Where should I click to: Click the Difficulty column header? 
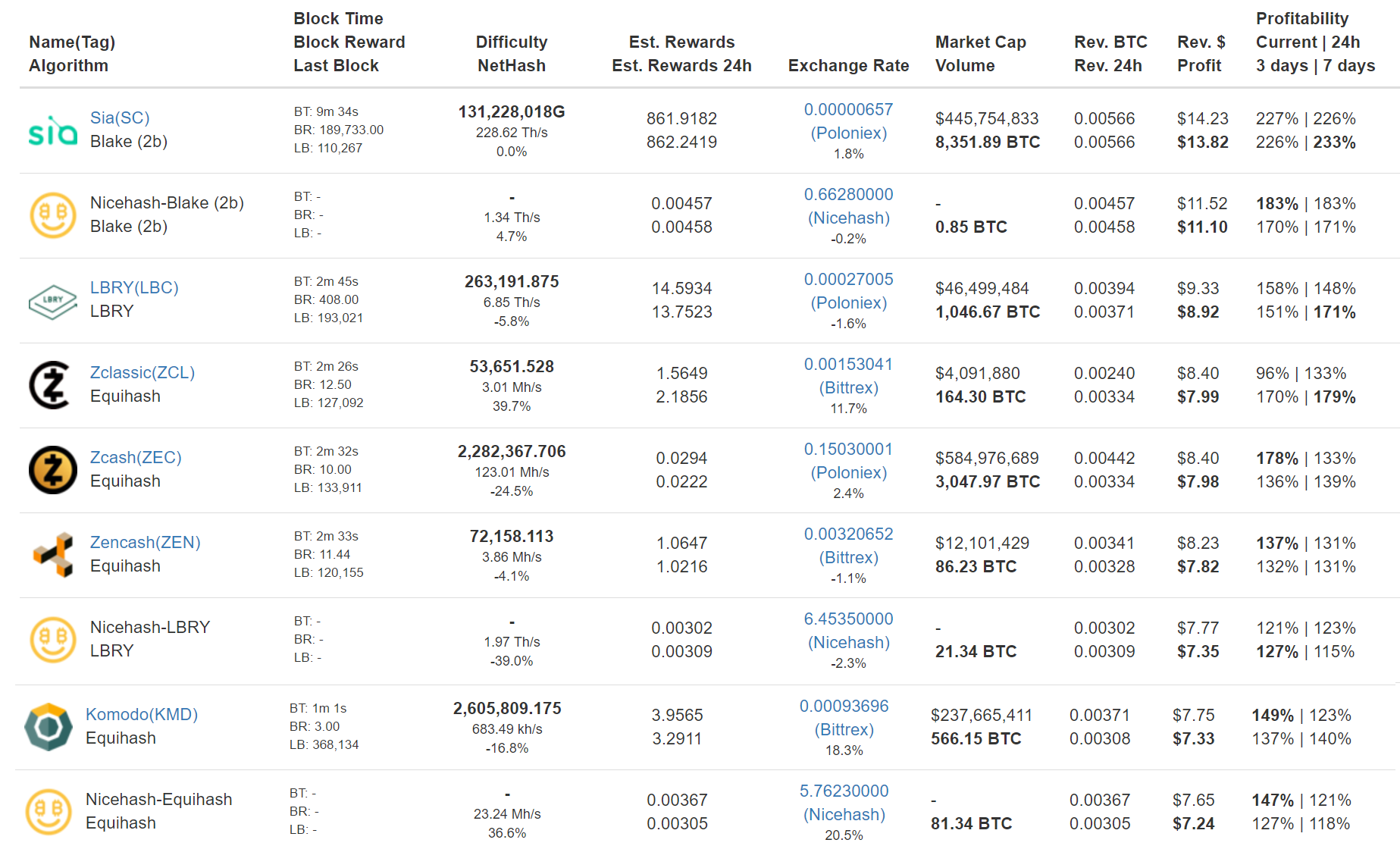click(512, 42)
